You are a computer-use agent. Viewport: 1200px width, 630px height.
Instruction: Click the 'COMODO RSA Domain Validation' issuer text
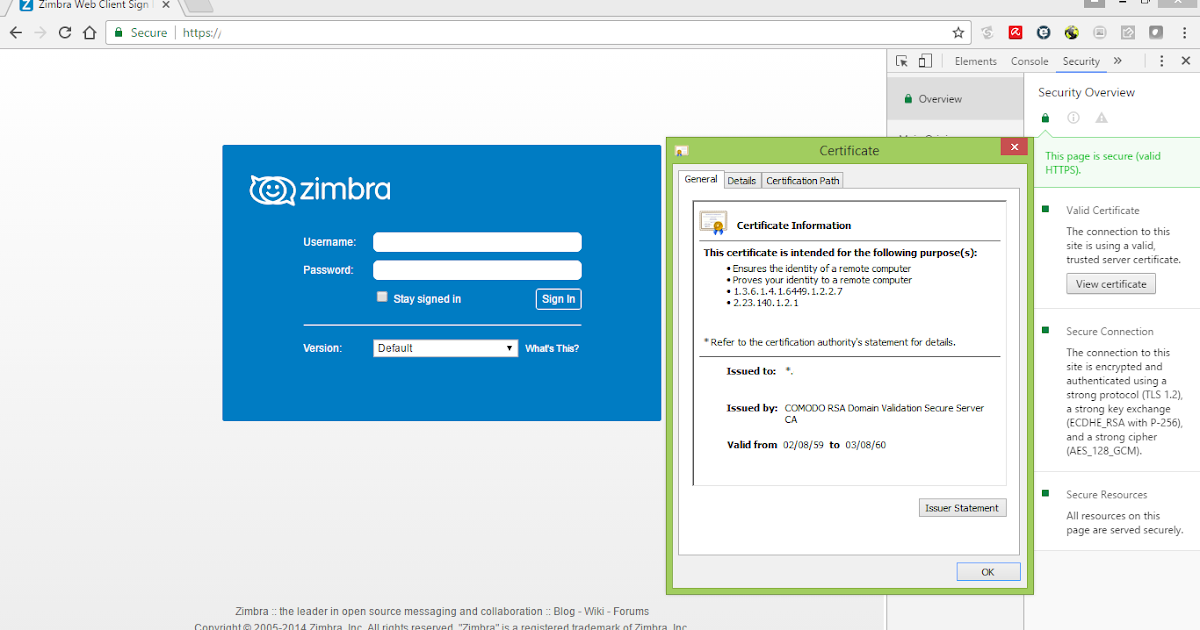[x=884, y=414]
